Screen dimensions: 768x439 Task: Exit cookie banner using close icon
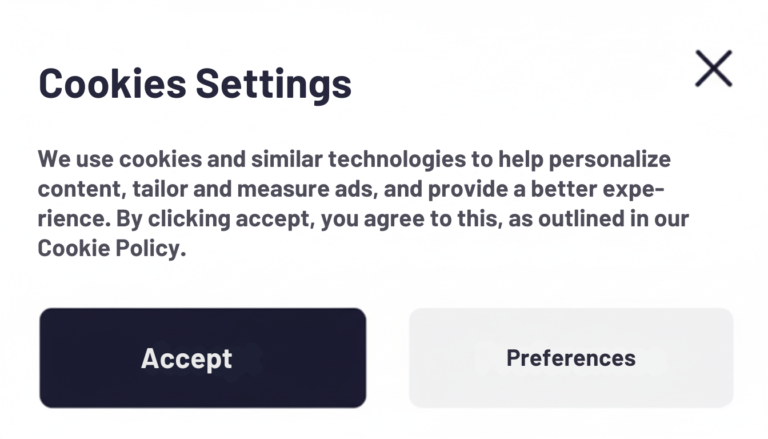click(x=713, y=69)
